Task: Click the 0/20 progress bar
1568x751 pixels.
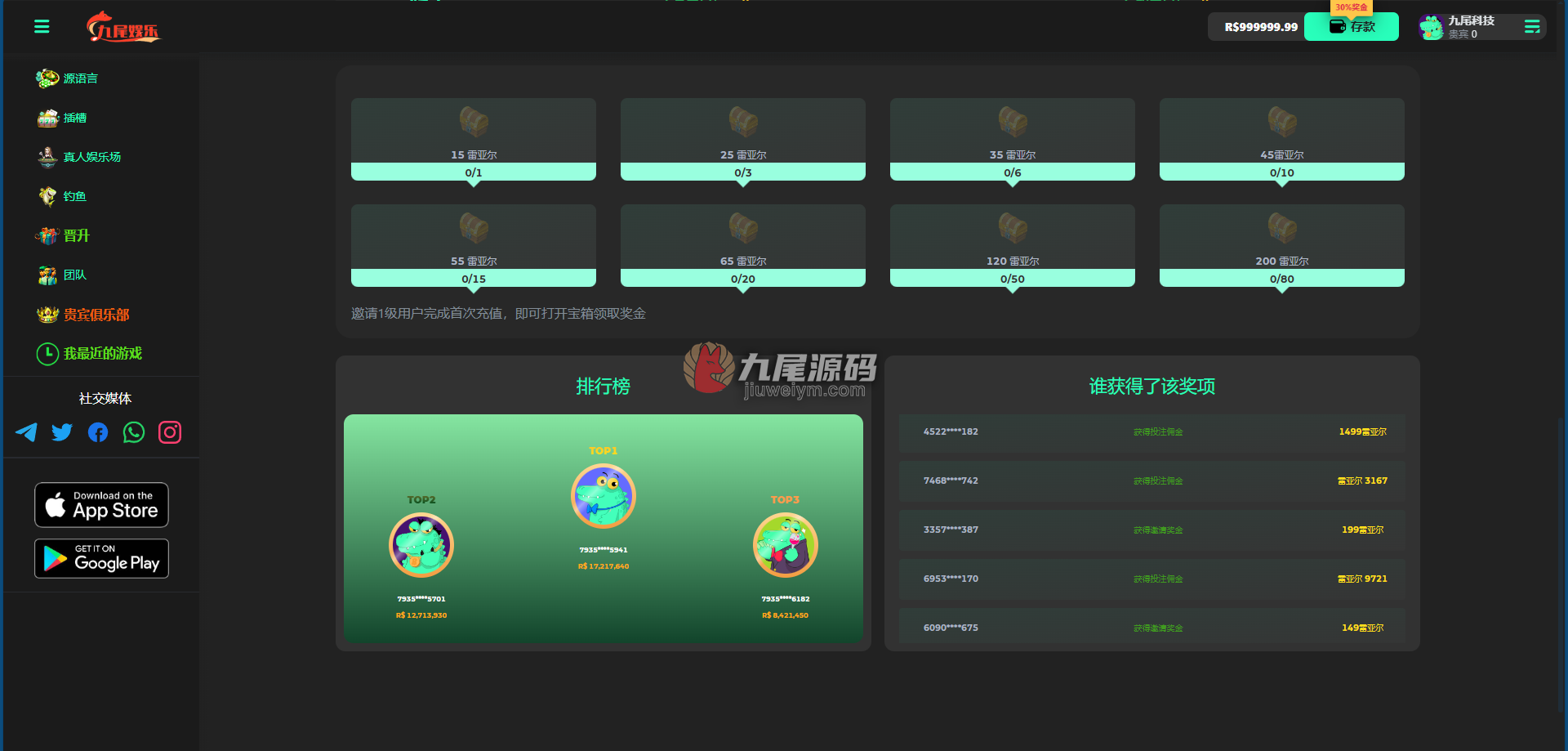Action: point(743,279)
